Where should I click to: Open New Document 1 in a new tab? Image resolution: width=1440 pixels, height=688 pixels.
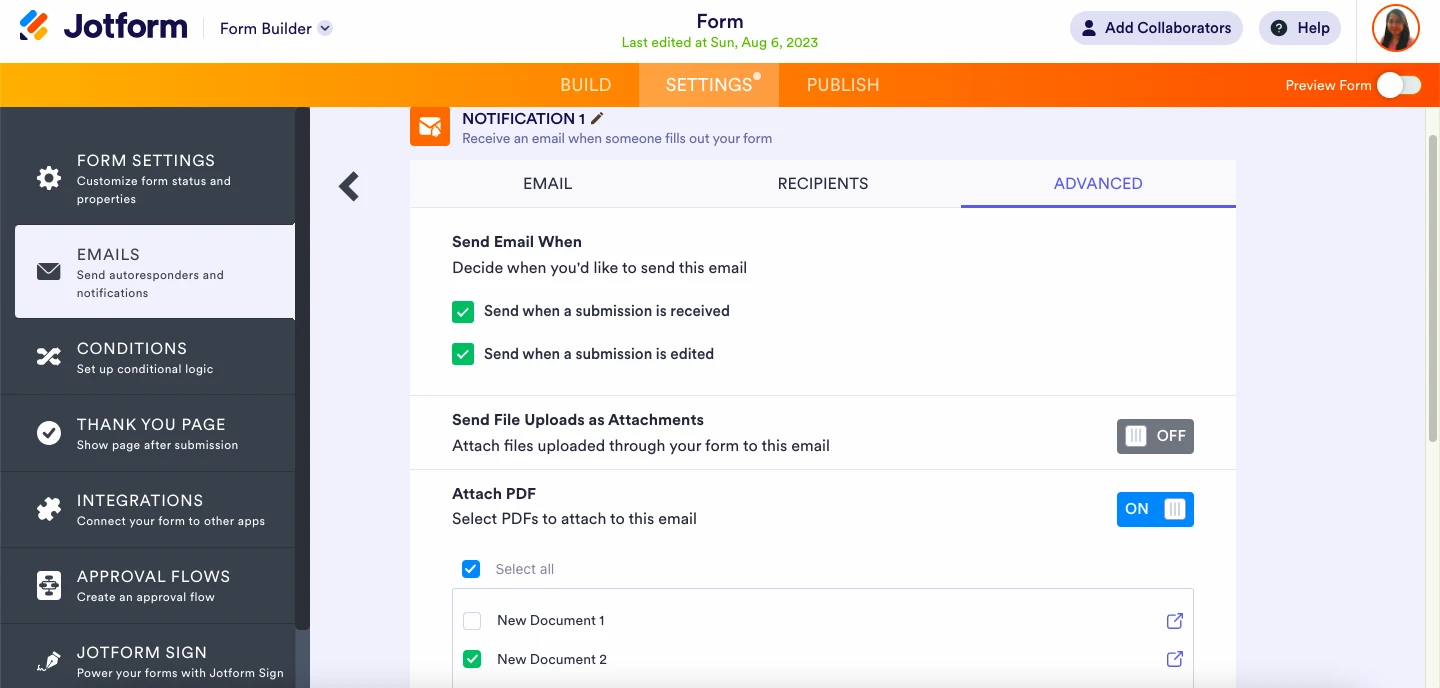tap(1174, 620)
